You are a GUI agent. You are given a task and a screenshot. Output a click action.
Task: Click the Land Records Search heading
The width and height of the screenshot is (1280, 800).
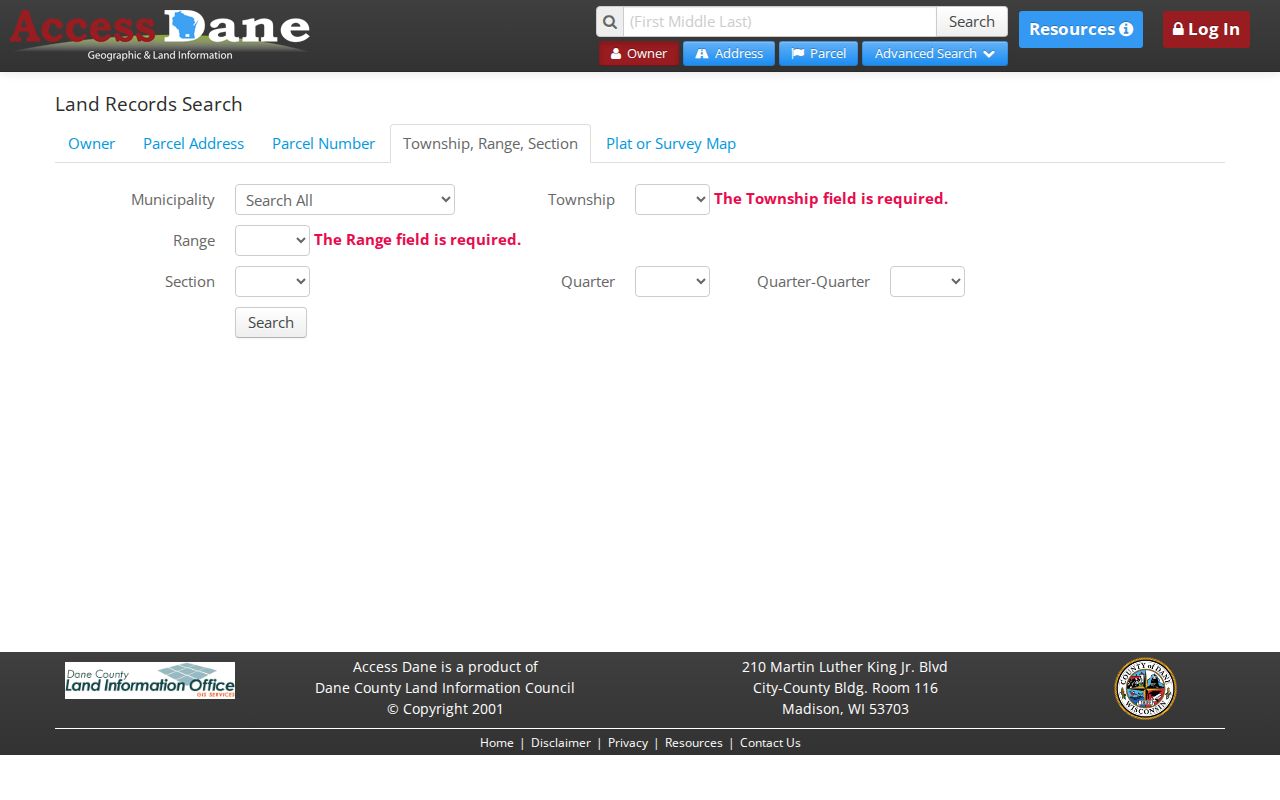[x=149, y=104]
